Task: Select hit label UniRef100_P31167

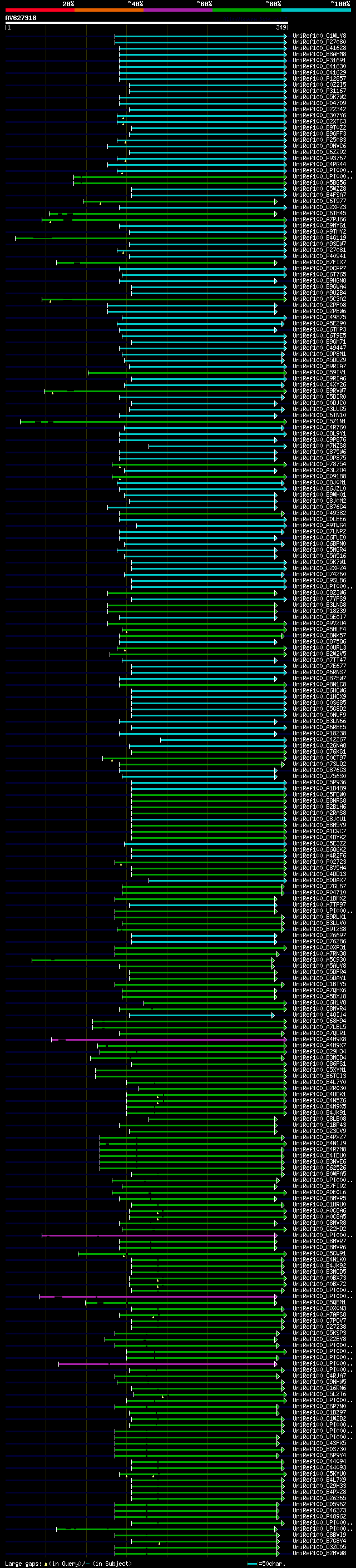Action: [319, 91]
